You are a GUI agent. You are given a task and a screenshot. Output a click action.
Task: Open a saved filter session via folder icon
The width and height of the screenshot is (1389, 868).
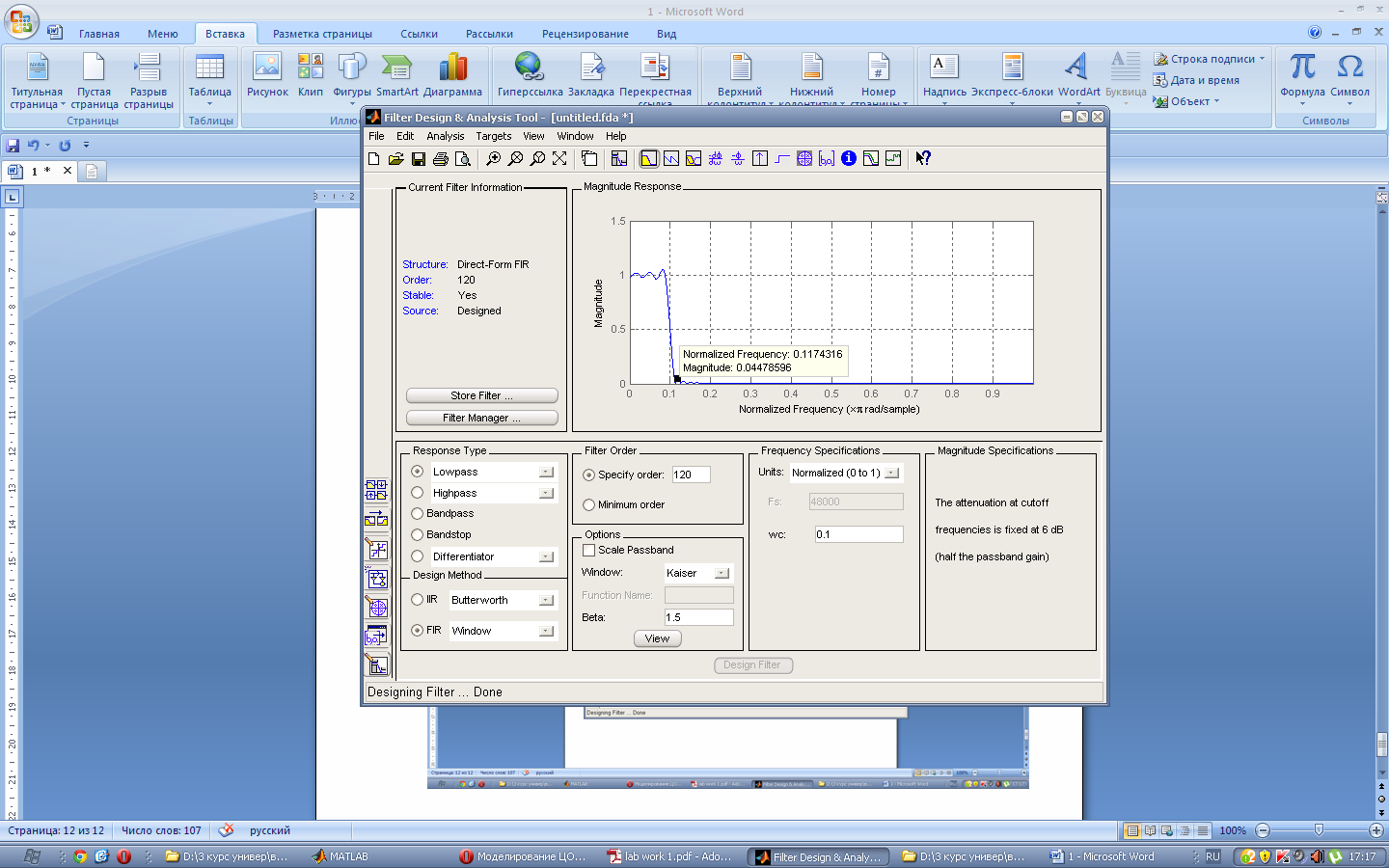click(x=396, y=159)
